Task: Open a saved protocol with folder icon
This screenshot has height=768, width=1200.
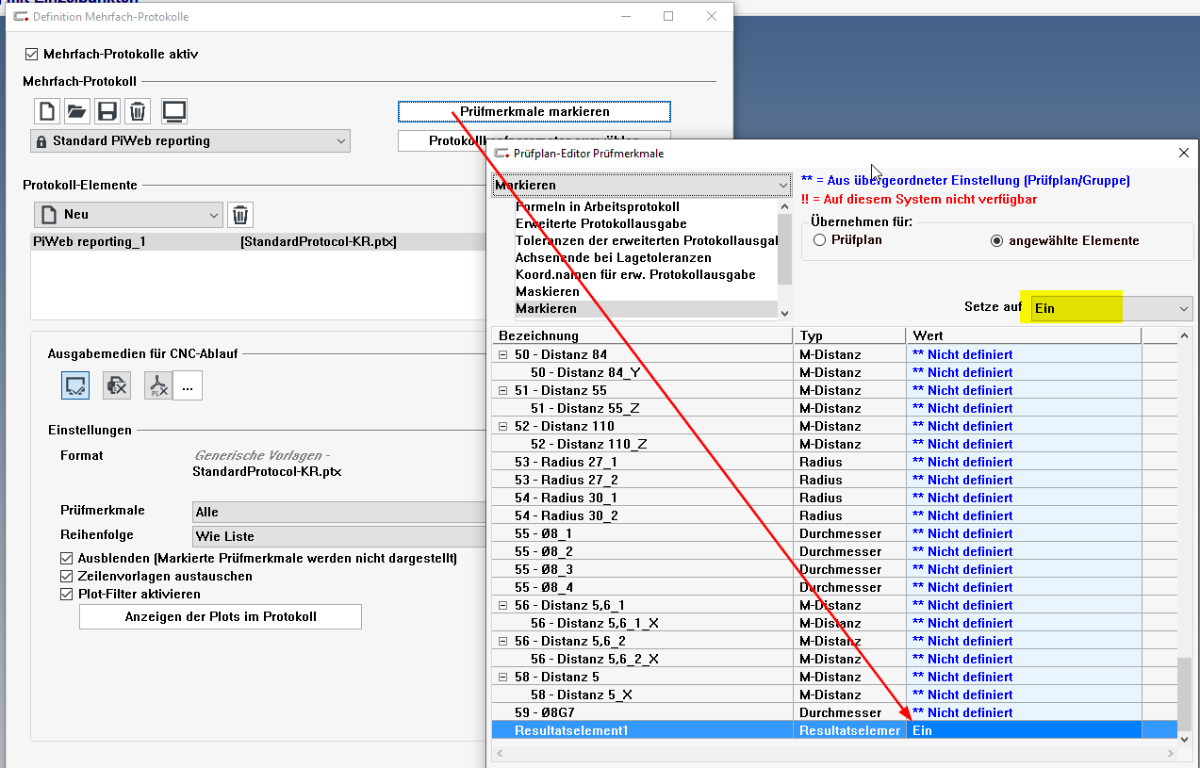Action: point(77,111)
